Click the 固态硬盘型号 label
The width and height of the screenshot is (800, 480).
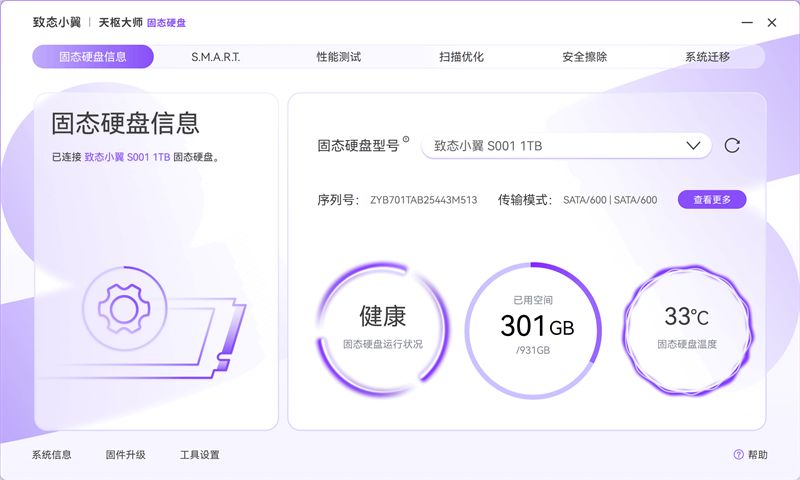[358, 146]
